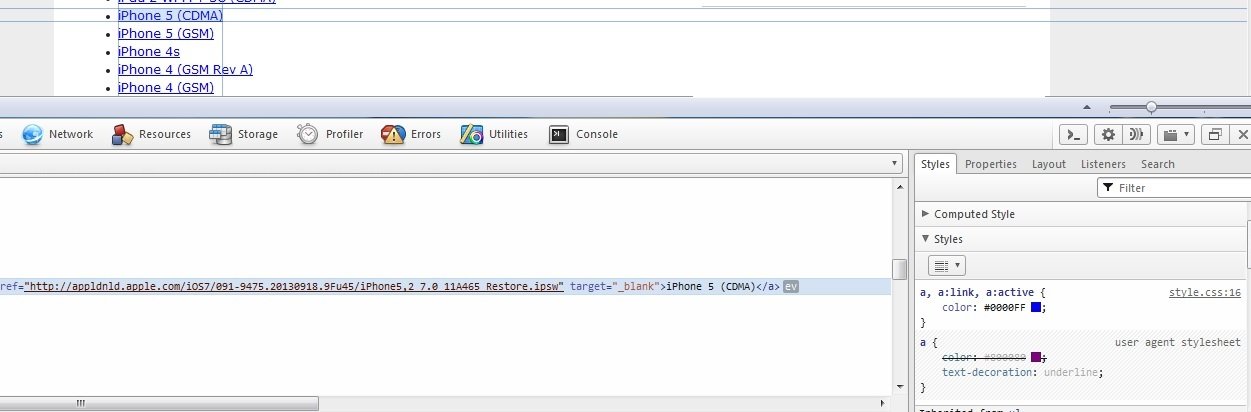This screenshot has height=412, width=1251.
Task: Open the style options list dropdown
Action: pyautogui.click(x=947, y=265)
